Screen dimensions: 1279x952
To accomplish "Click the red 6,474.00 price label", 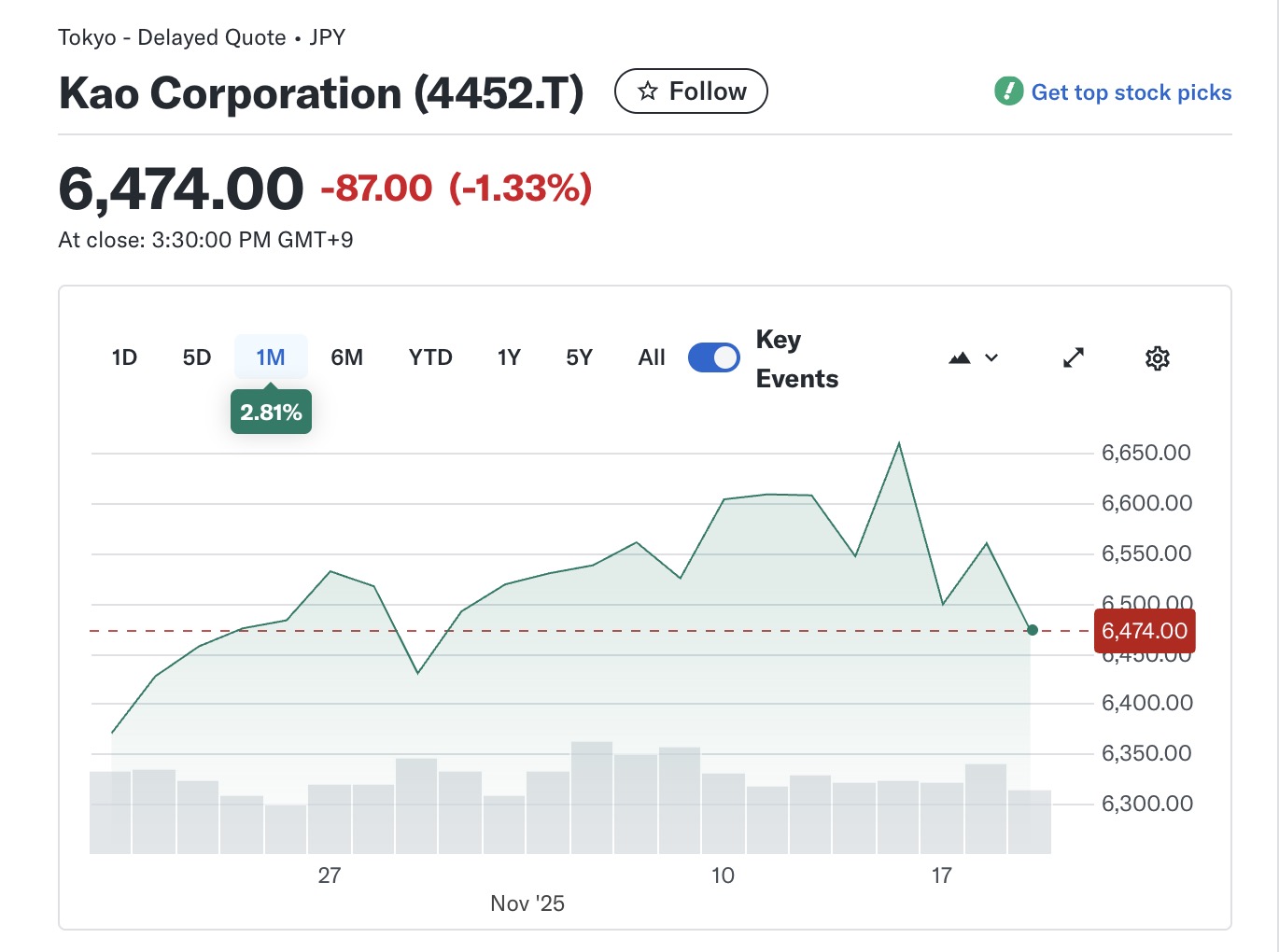I will point(1144,631).
